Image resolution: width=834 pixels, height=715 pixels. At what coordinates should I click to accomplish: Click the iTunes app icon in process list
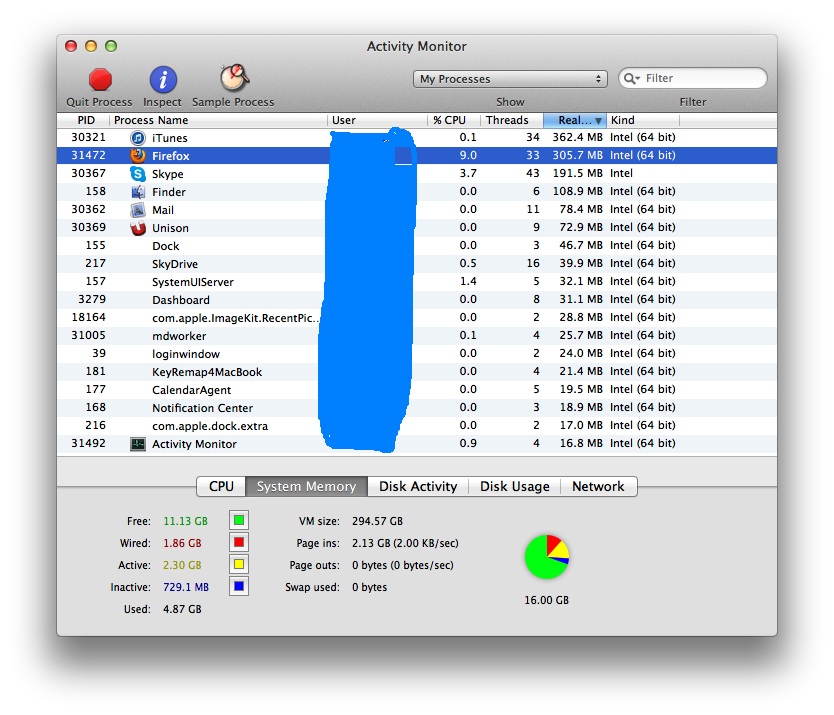[x=138, y=138]
